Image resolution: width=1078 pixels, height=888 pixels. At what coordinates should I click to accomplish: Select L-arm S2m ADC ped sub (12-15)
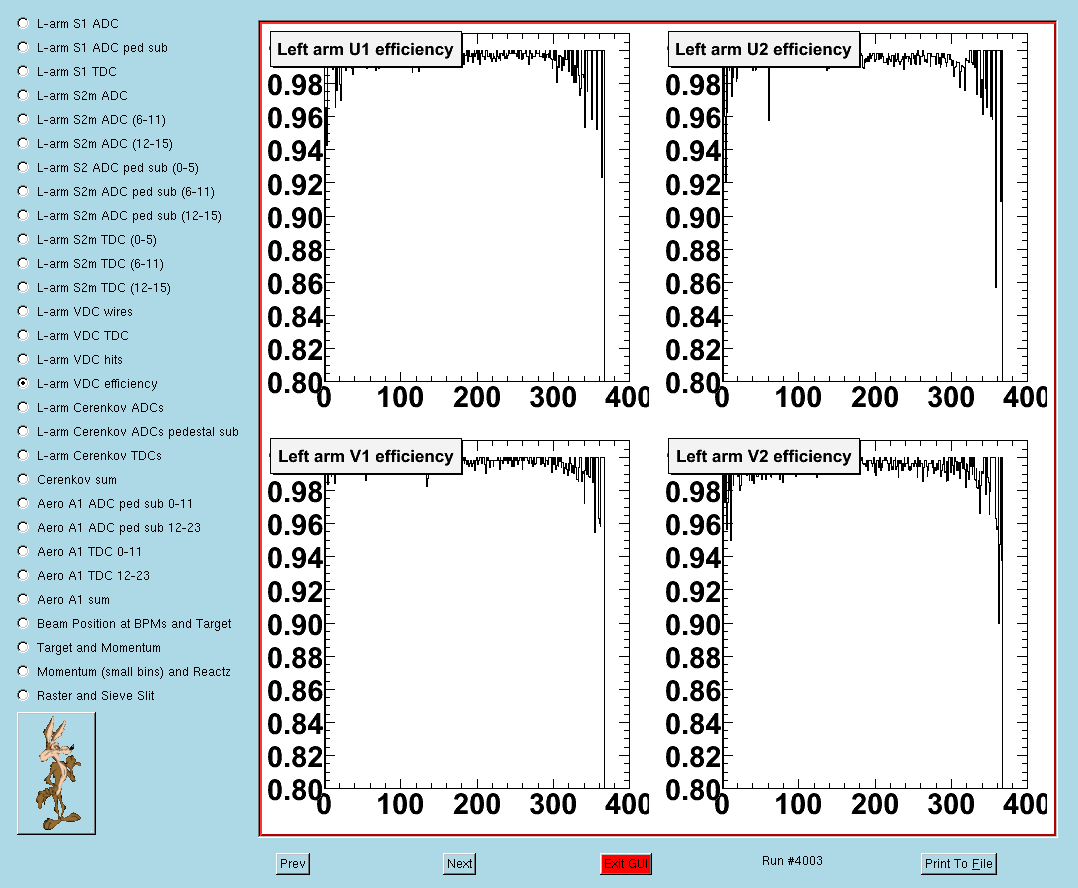click(x=23, y=216)
